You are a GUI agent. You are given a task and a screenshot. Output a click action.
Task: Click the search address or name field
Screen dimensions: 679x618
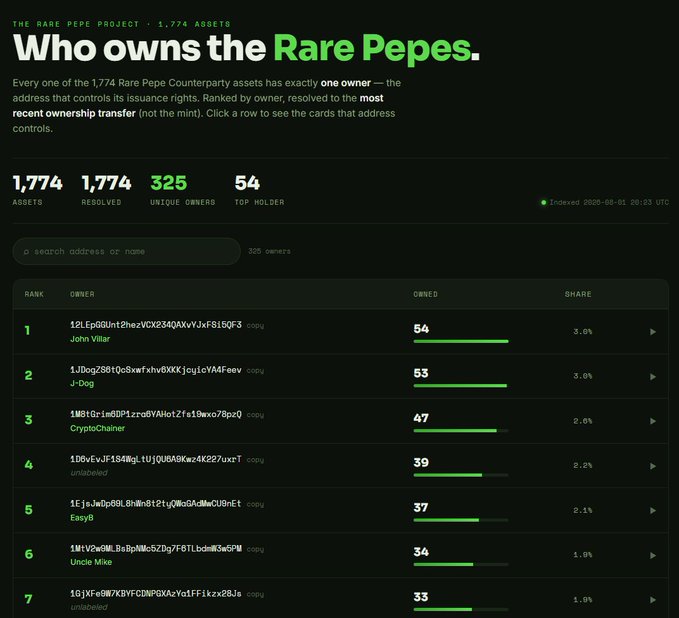pyautogui.click(x=126, y=251)
